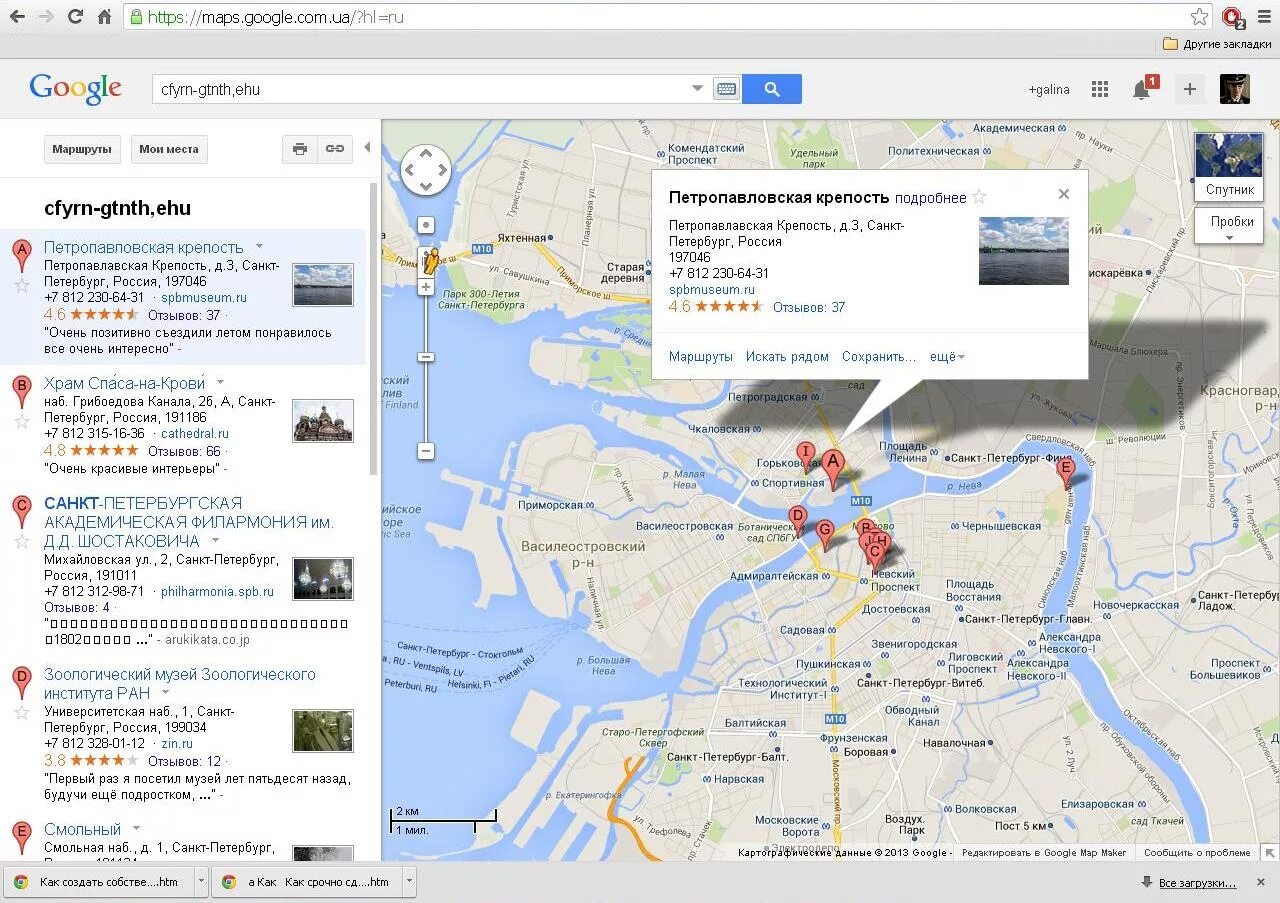Open the spbmuseum.ru link in results list
Screen dimensions: 1280x903
point(204,297)
